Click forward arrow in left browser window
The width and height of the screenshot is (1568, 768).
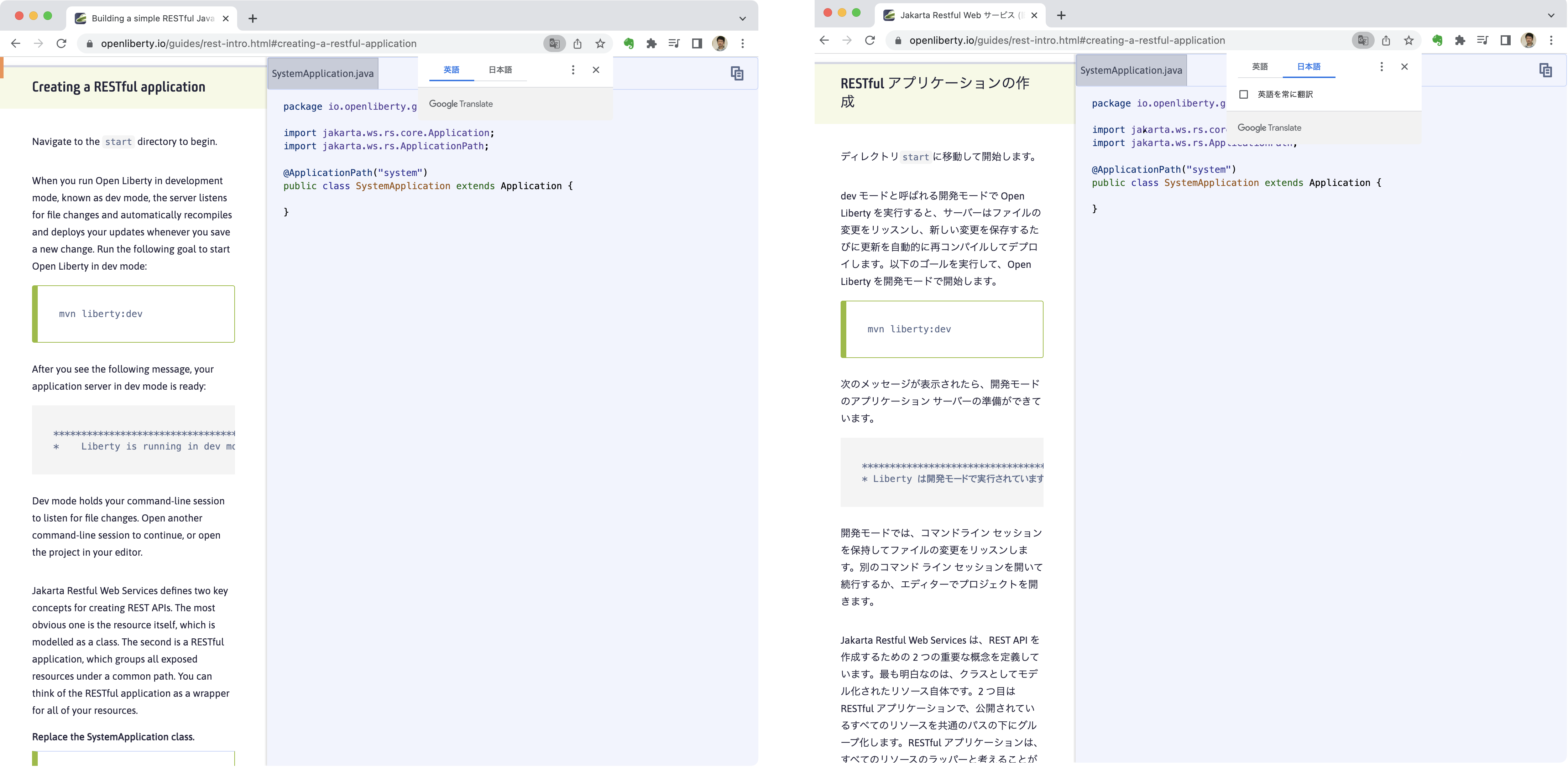(x=38, y=43)
